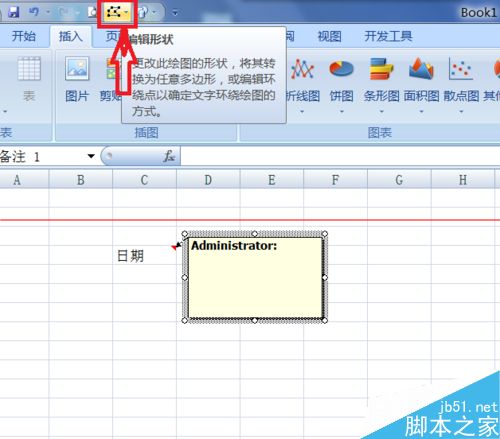
Task: Click the Administrator: text in comment box
Action: [x=234, y=246]
